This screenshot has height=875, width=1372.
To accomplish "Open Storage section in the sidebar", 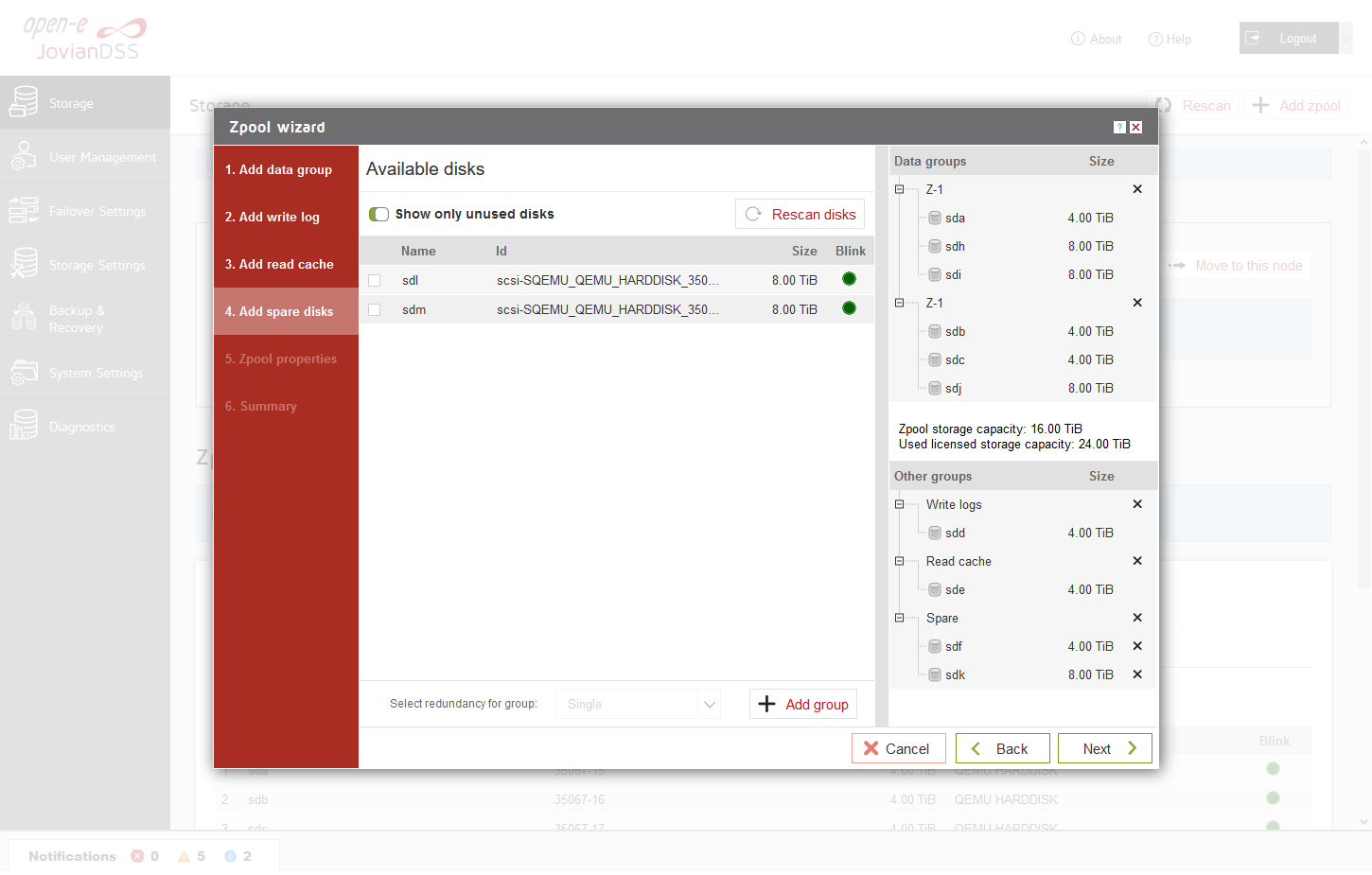I will pos(85,103).
